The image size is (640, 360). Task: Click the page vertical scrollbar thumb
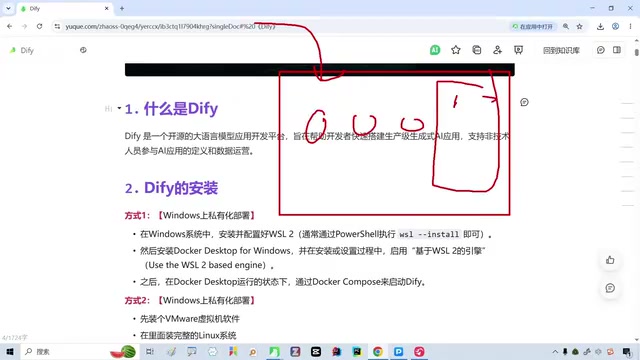(637, 53)
